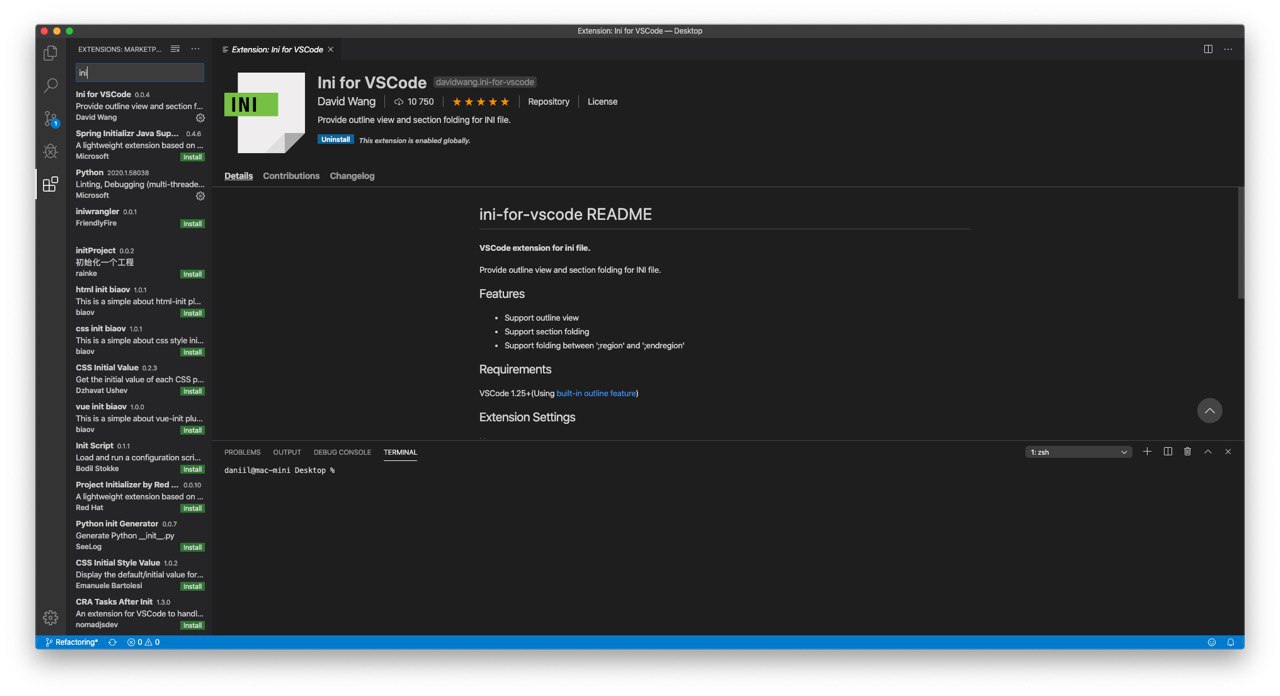Click the terminal prompt line
The image size is (1280, 696).
tap(279, 470)
